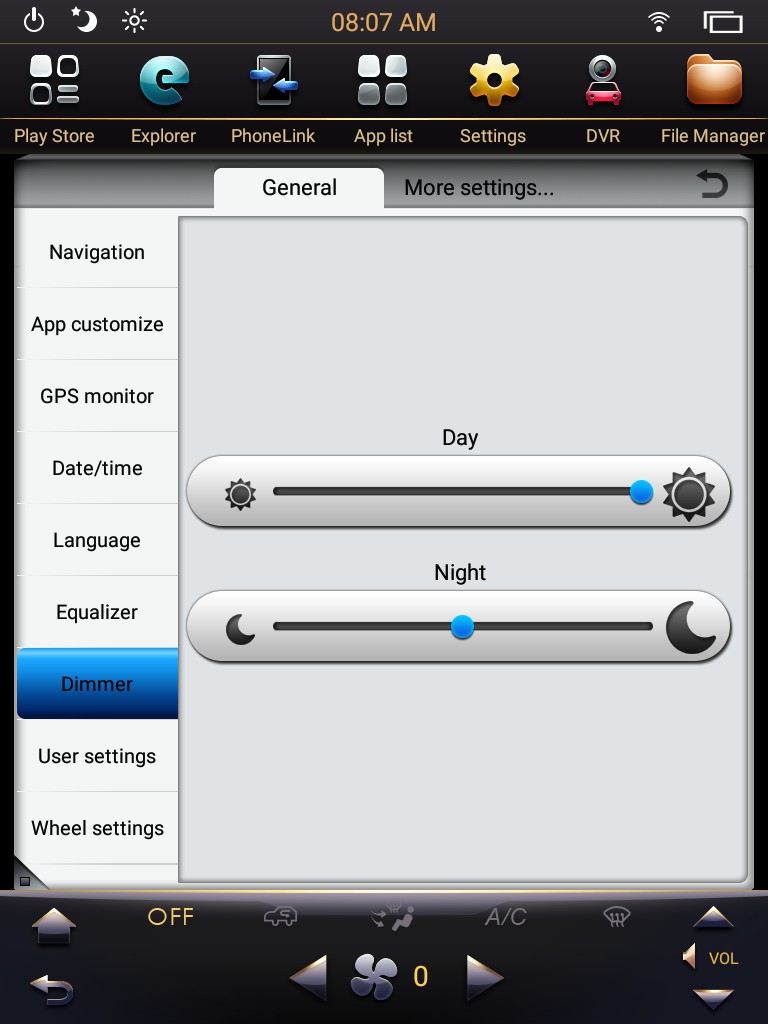Click the back arrow beside More settings
This screenshot has width=768, height=1024.
pos(712,184)
